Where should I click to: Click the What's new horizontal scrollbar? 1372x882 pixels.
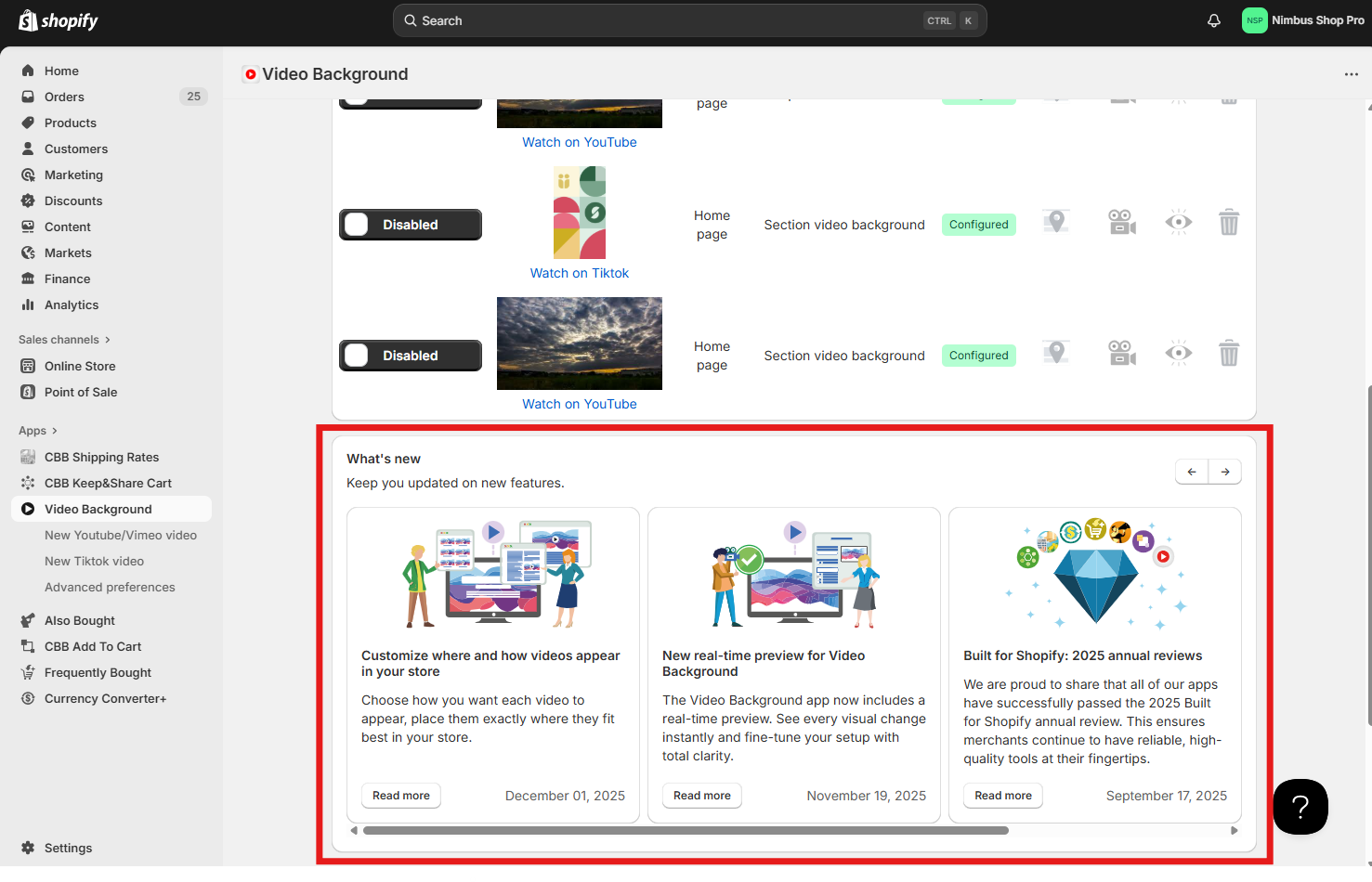coord(686,831)
